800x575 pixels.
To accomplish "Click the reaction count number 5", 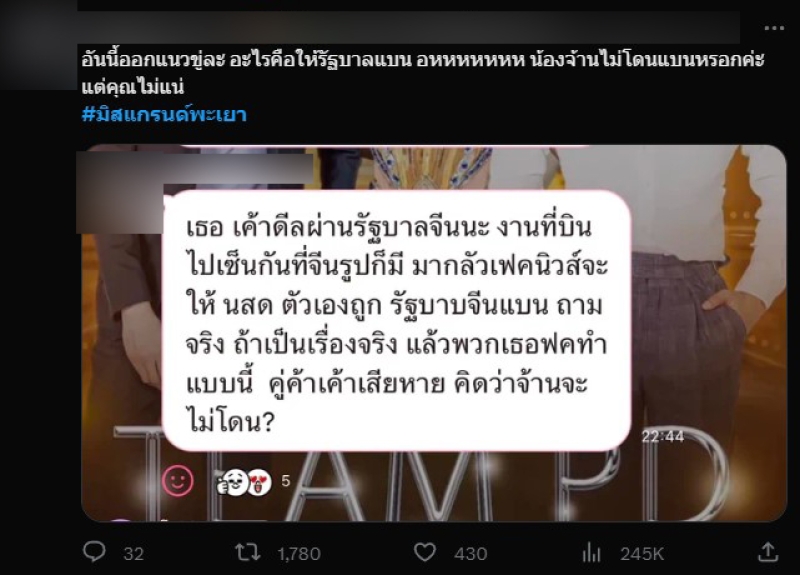I will tap(286, 481).
